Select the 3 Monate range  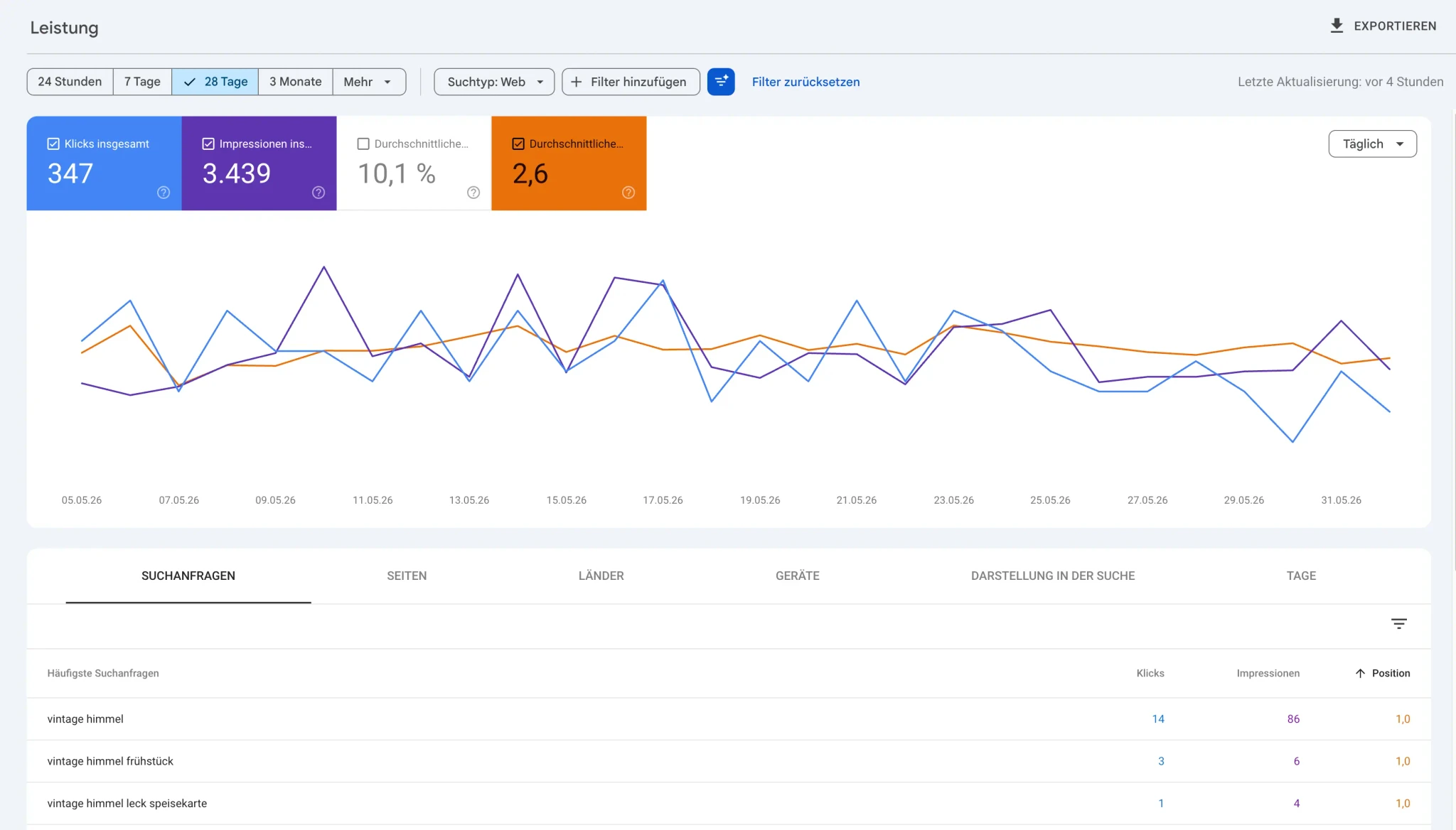[x=296, y=82]
